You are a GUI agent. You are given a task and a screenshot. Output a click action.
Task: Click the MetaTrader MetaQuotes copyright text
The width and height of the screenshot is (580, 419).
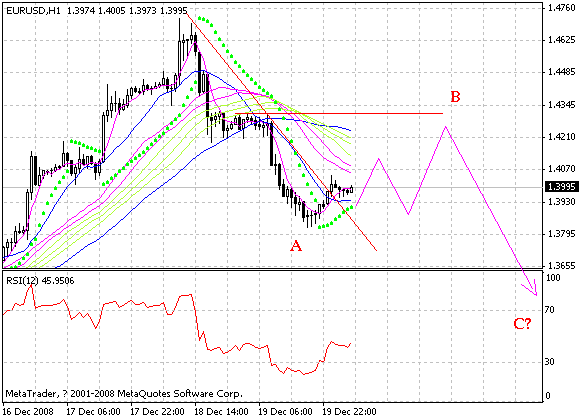click(124, 393)
